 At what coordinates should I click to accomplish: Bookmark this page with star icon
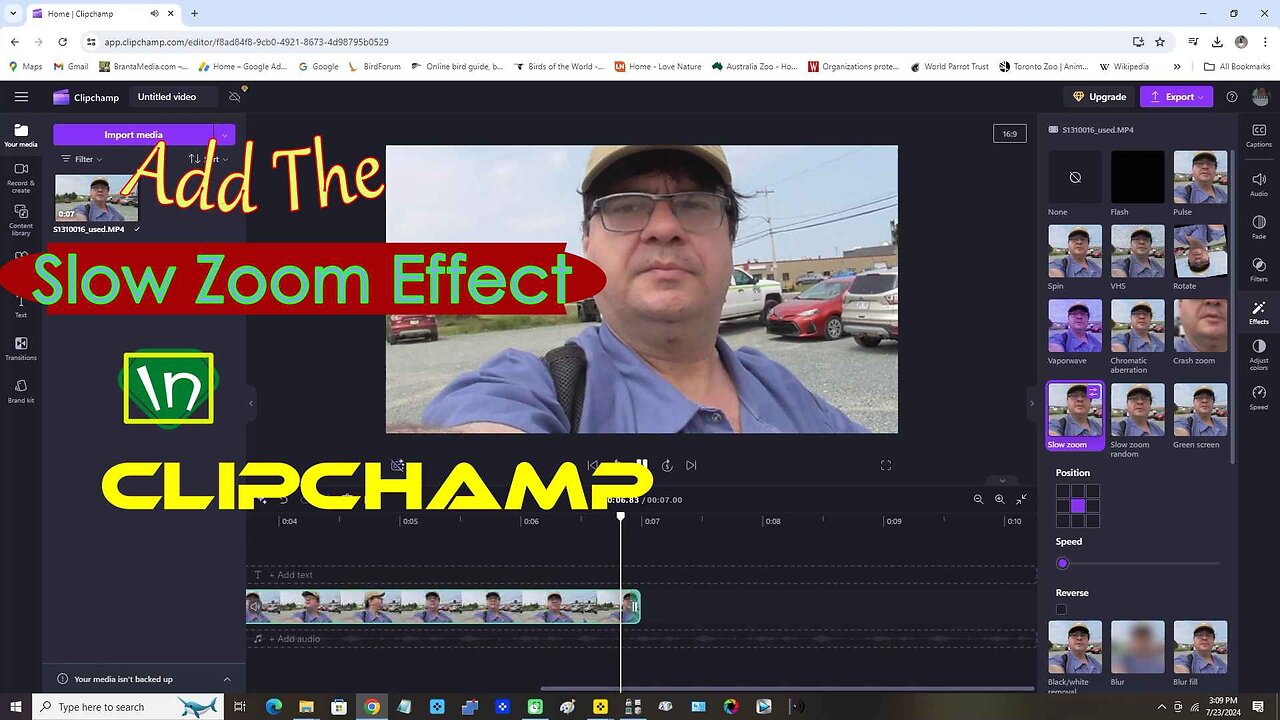[1160, 42]
